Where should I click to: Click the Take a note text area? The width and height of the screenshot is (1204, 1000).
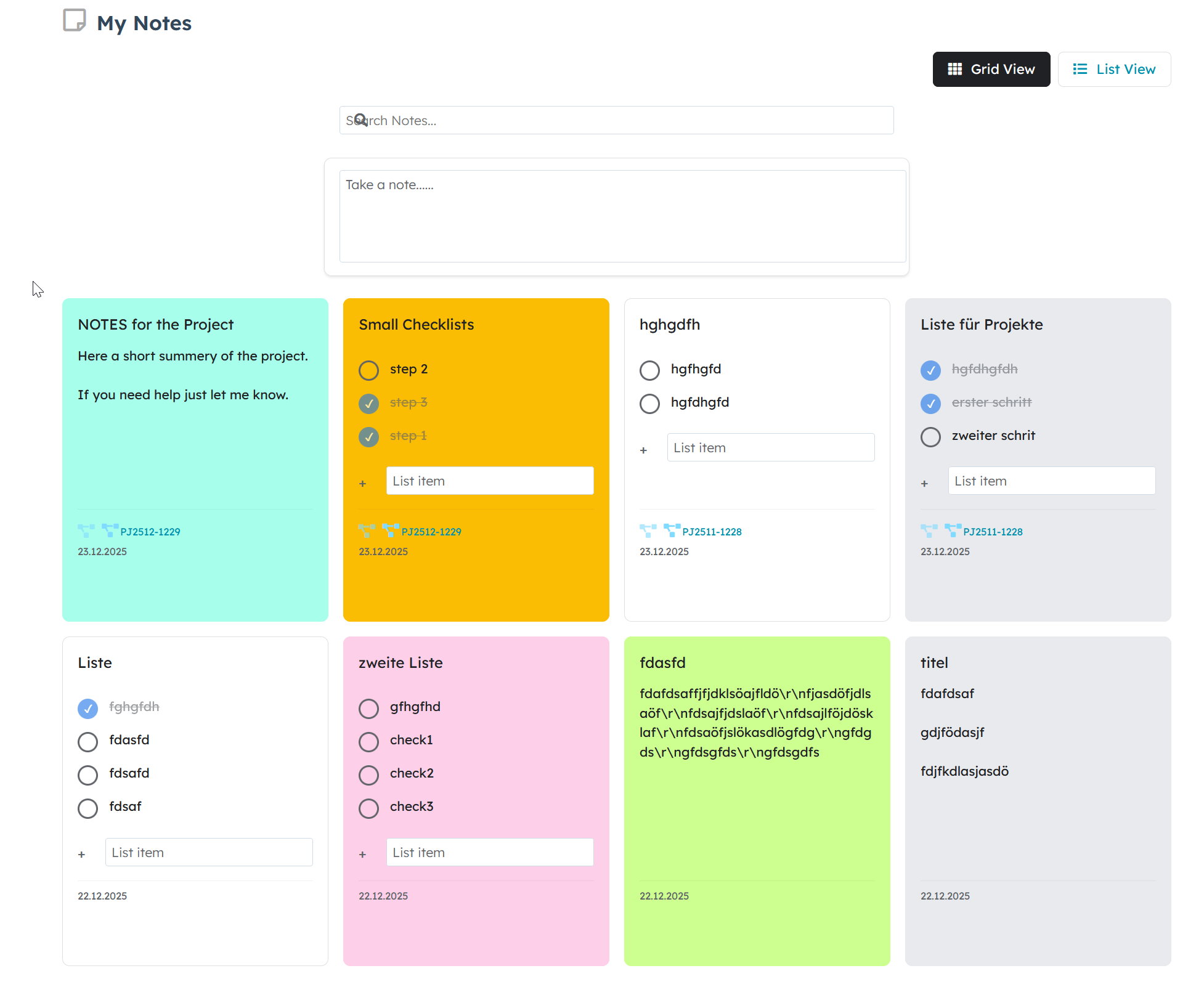[x=622, y=216]
